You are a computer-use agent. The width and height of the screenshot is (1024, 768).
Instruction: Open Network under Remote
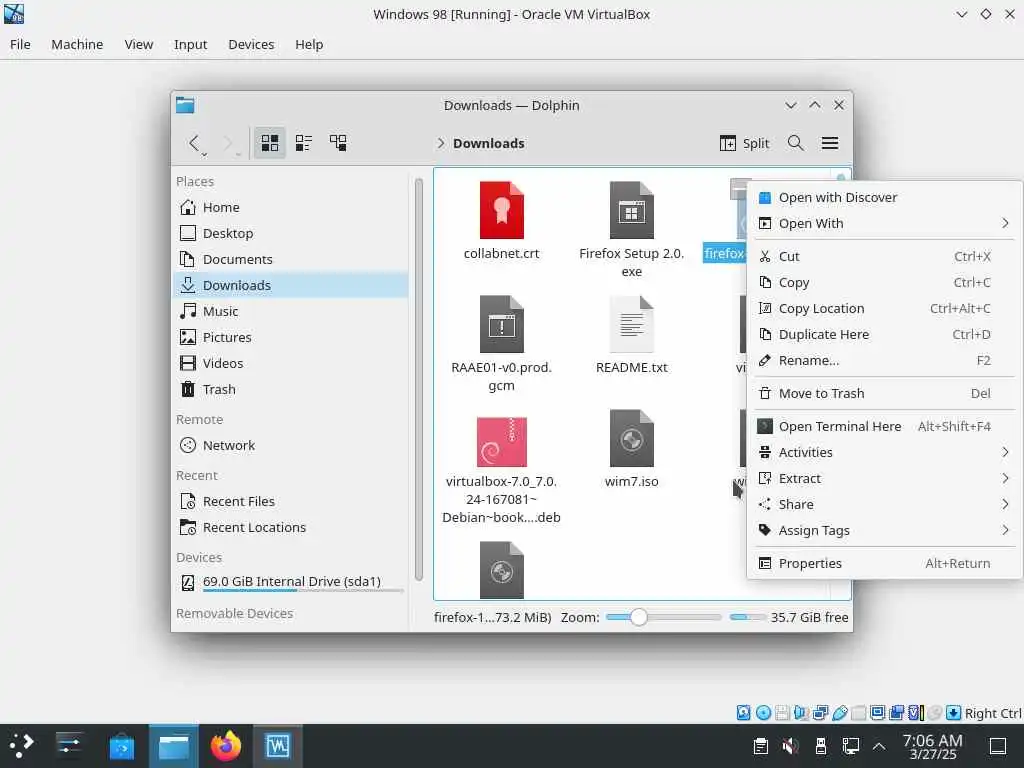(291, 445)
